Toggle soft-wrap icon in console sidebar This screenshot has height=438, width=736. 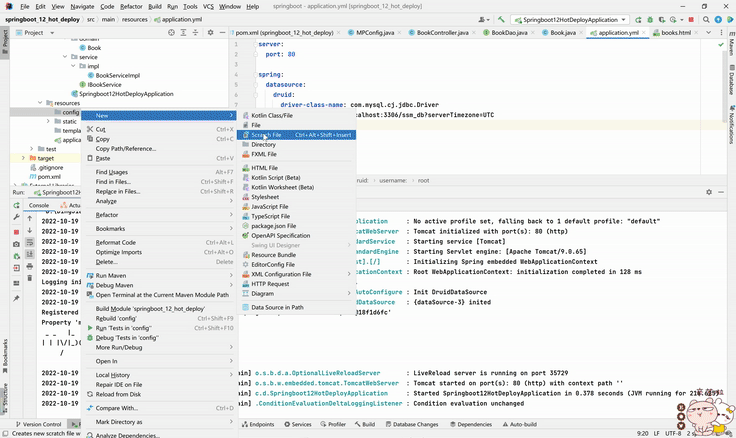(x=30, y=242)
